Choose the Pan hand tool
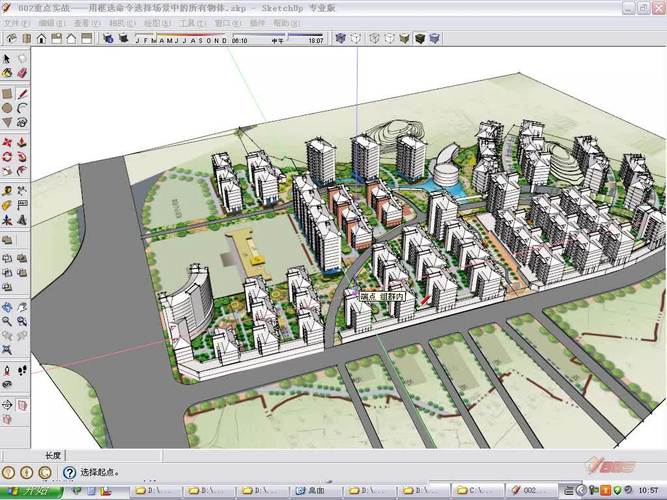 pyautogui.click(x=22, y=307)
